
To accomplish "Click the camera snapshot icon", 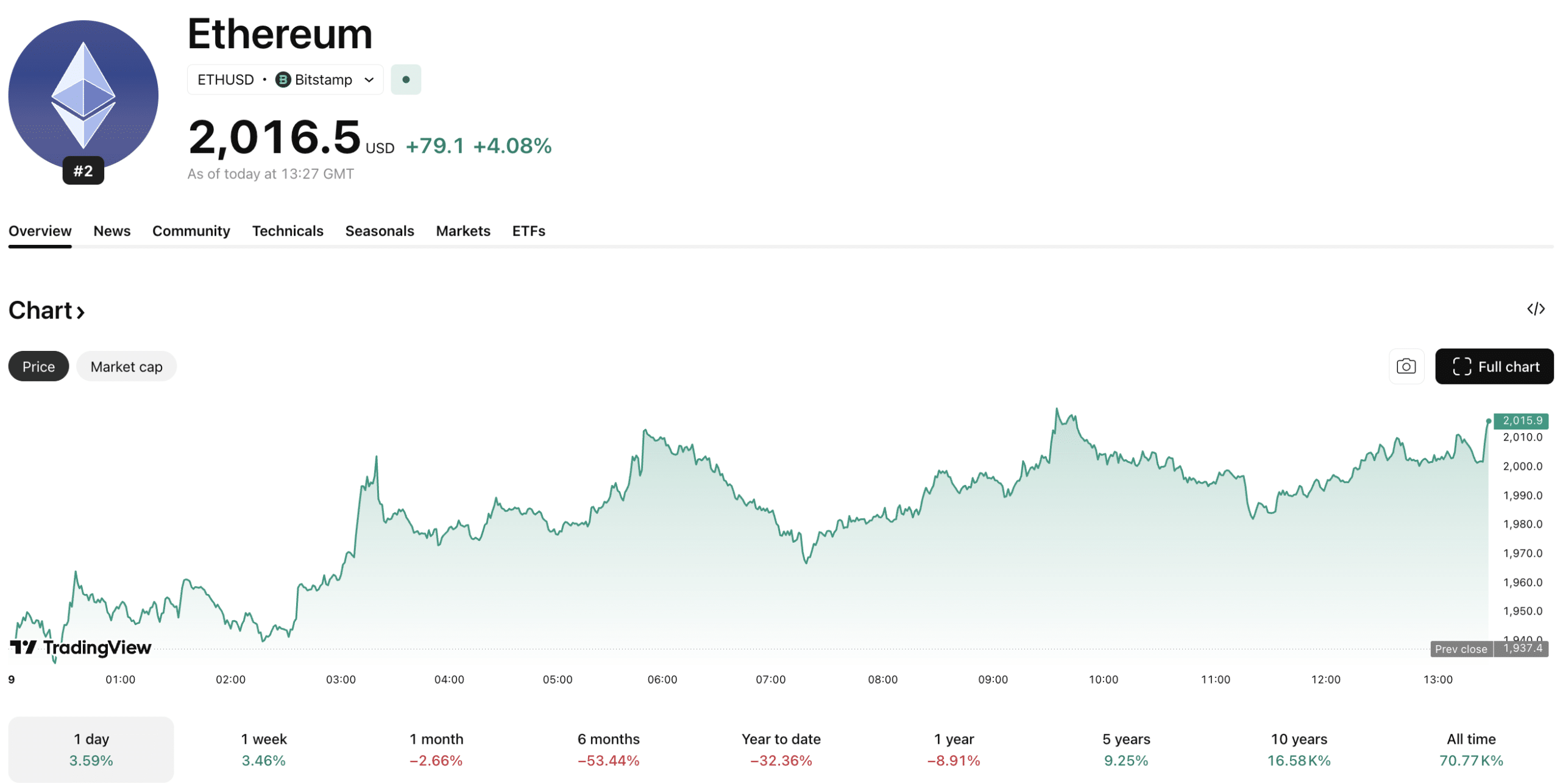I will point(1405,366).
